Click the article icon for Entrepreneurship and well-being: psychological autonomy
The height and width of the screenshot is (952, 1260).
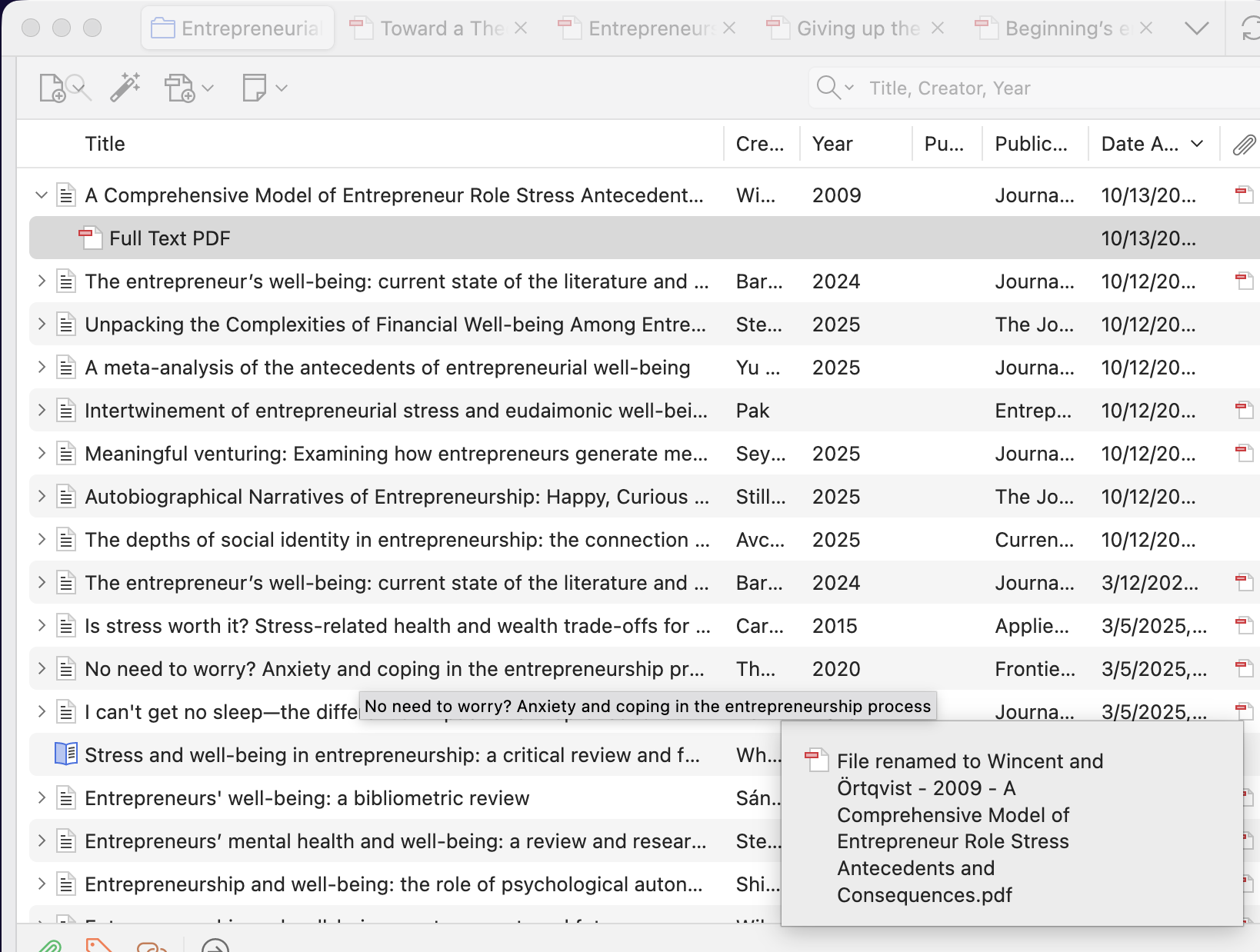pyautogui.click(x=66, y=884)
